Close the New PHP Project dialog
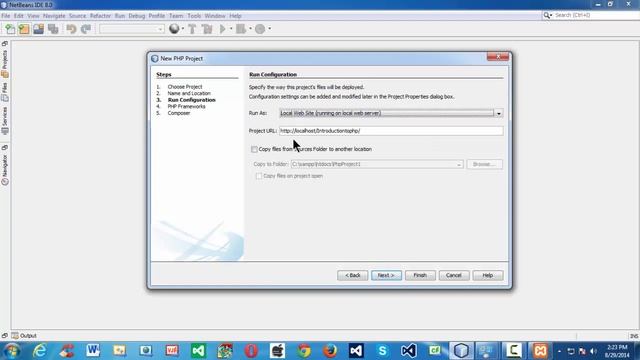Image resolution: width=640 pixels, height=360 pixels. point(498,57)
